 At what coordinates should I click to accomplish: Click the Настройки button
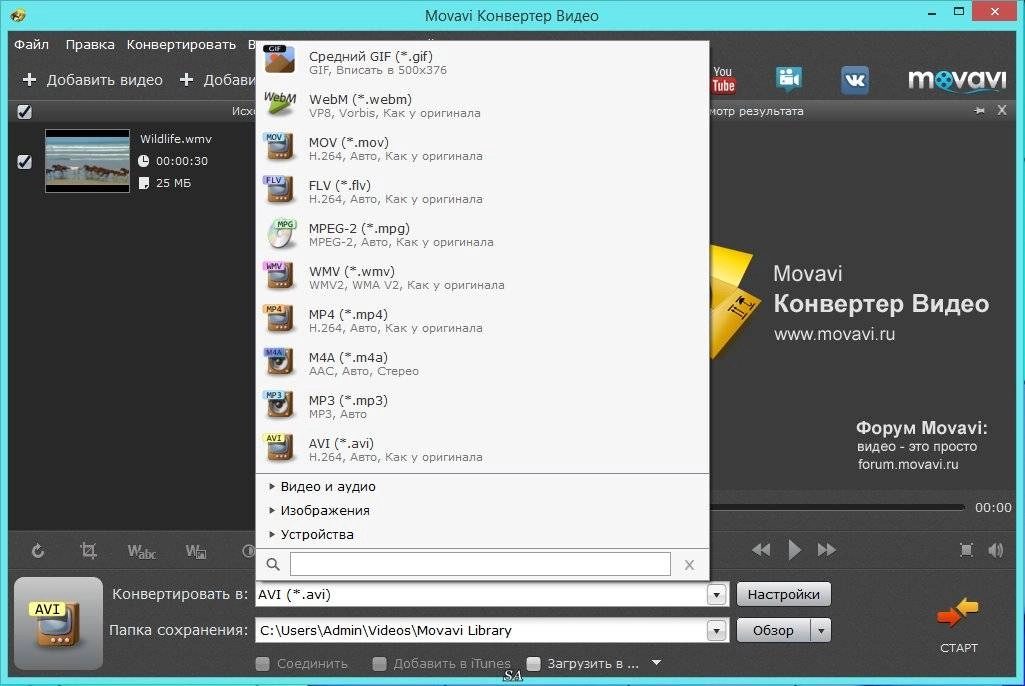point(784,594)
